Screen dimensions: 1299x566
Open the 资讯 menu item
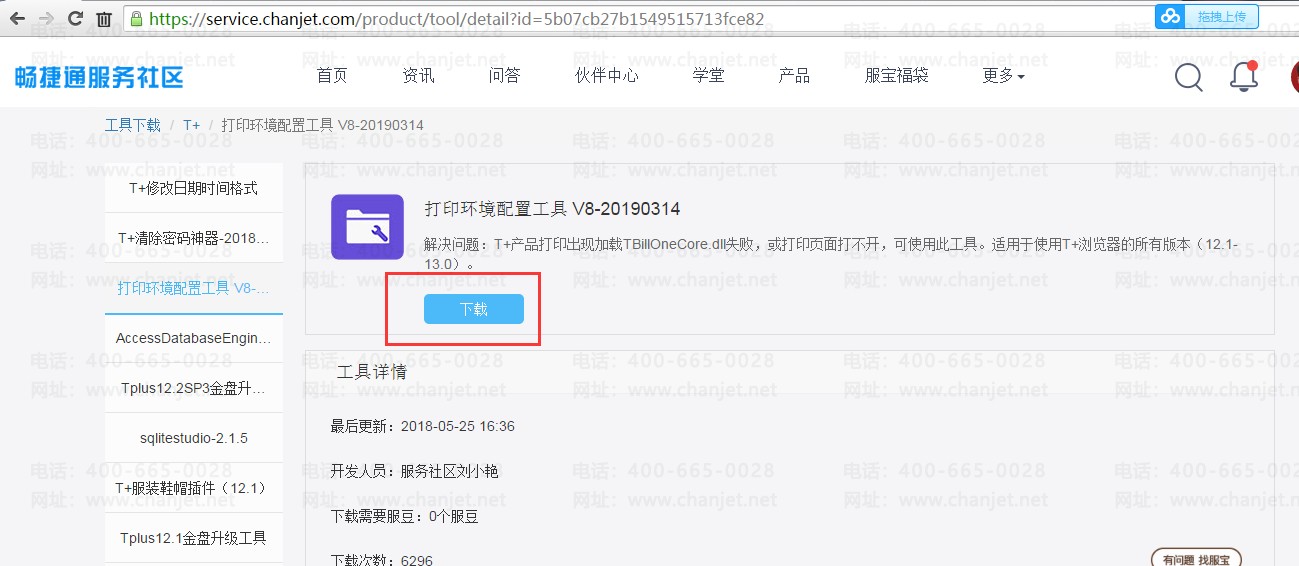point(418,76)
